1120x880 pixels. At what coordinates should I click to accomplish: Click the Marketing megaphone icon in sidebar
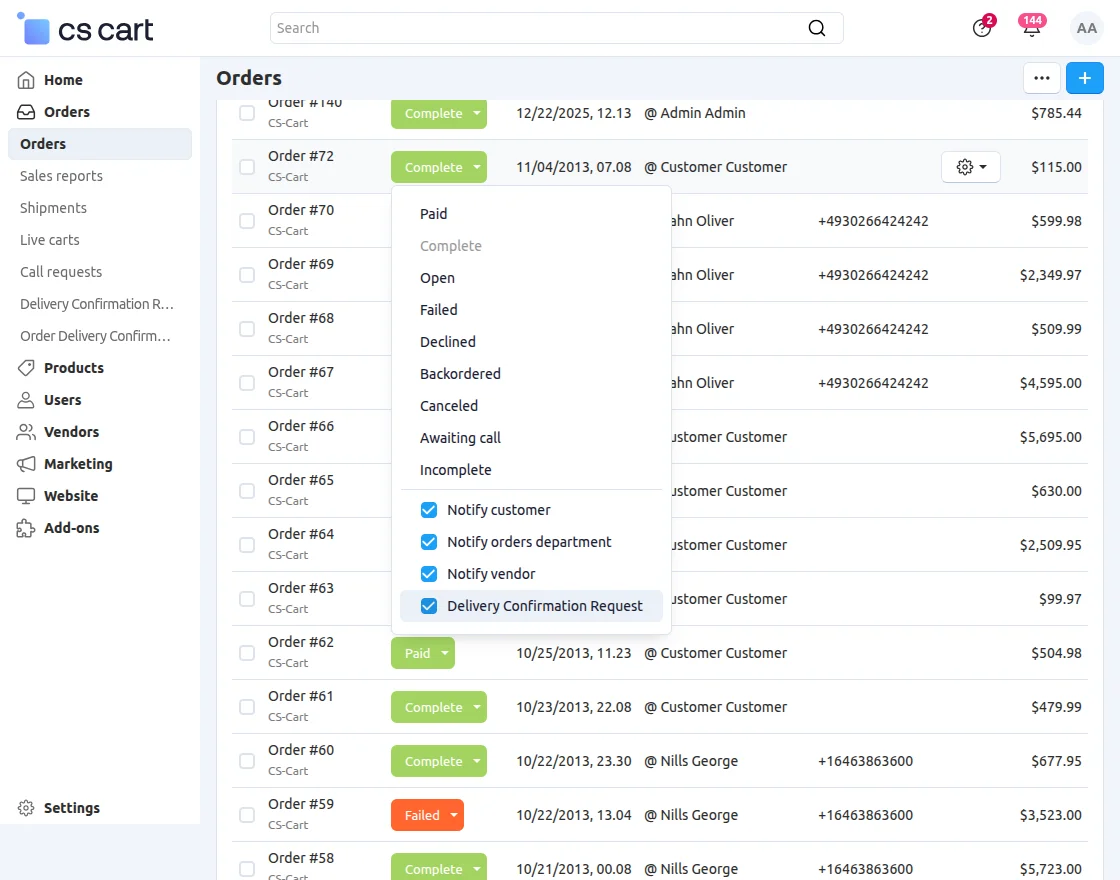pyautogui.click(x=26, y=464)
